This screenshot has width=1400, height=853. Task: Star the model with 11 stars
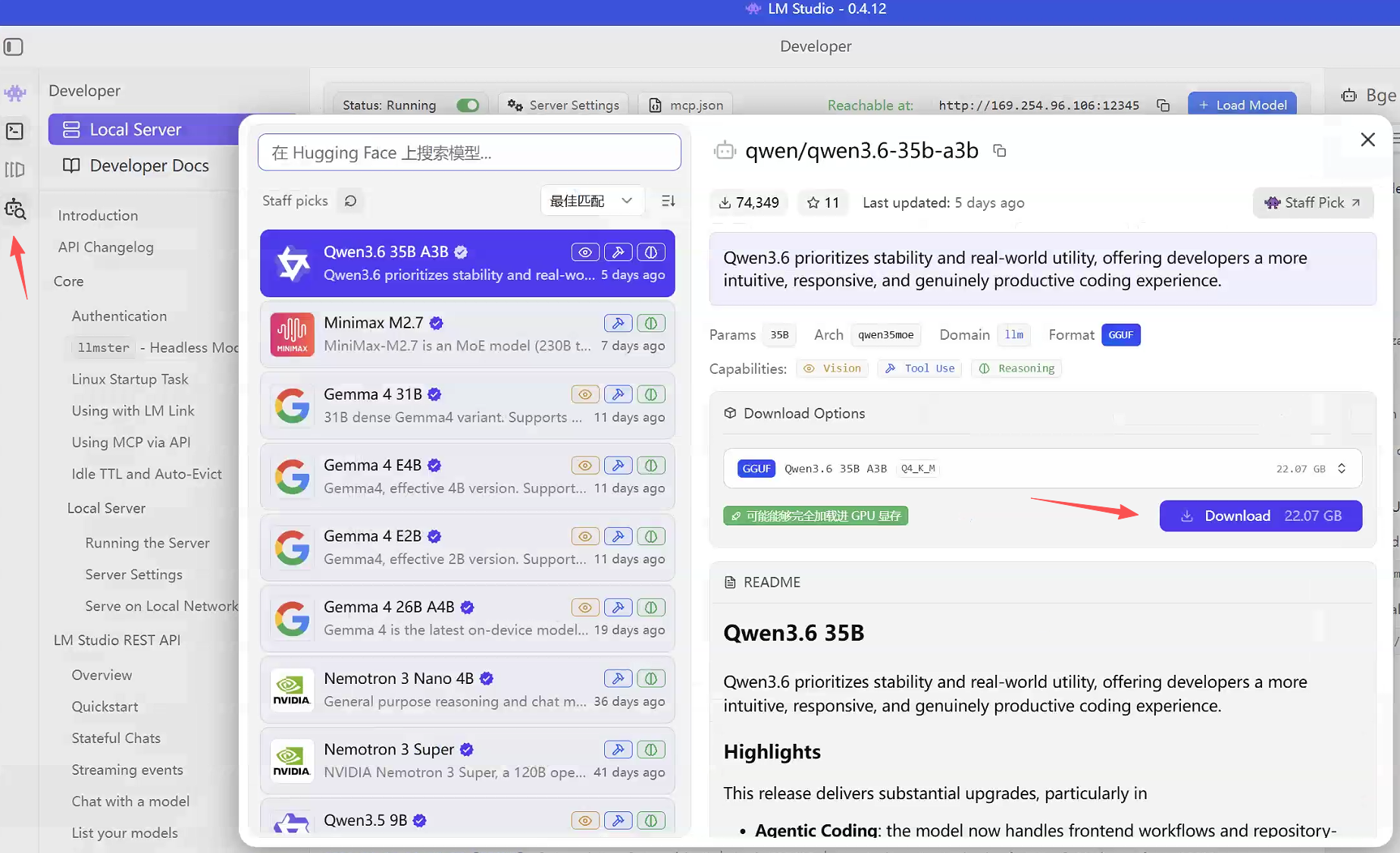[x=823, y=202]
